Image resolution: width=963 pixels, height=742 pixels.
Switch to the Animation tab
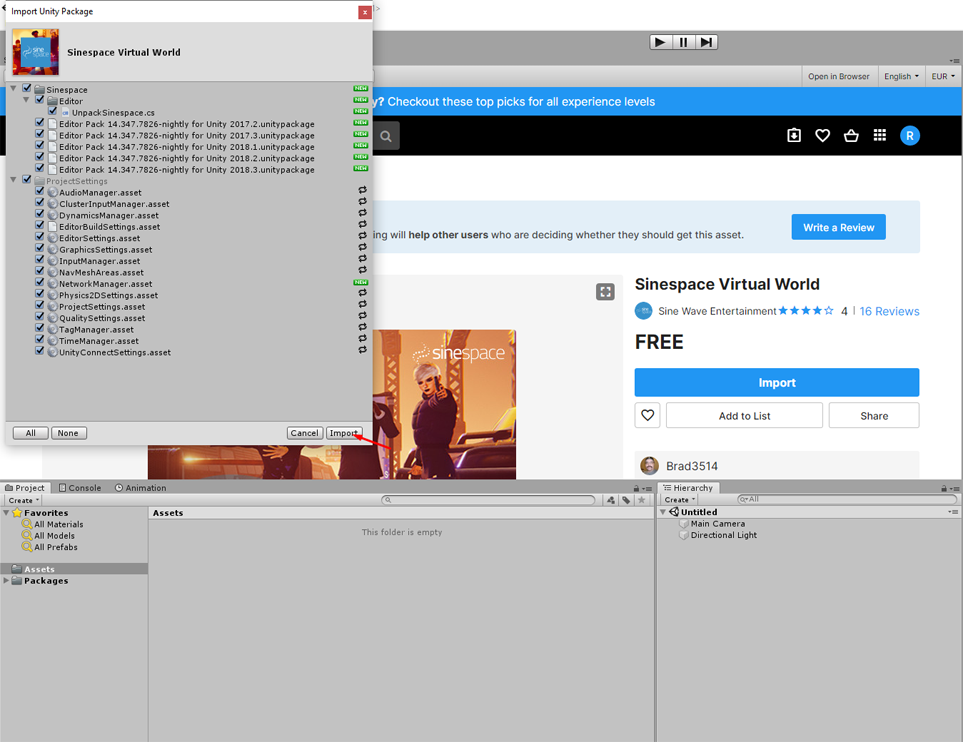pos(141,488)
